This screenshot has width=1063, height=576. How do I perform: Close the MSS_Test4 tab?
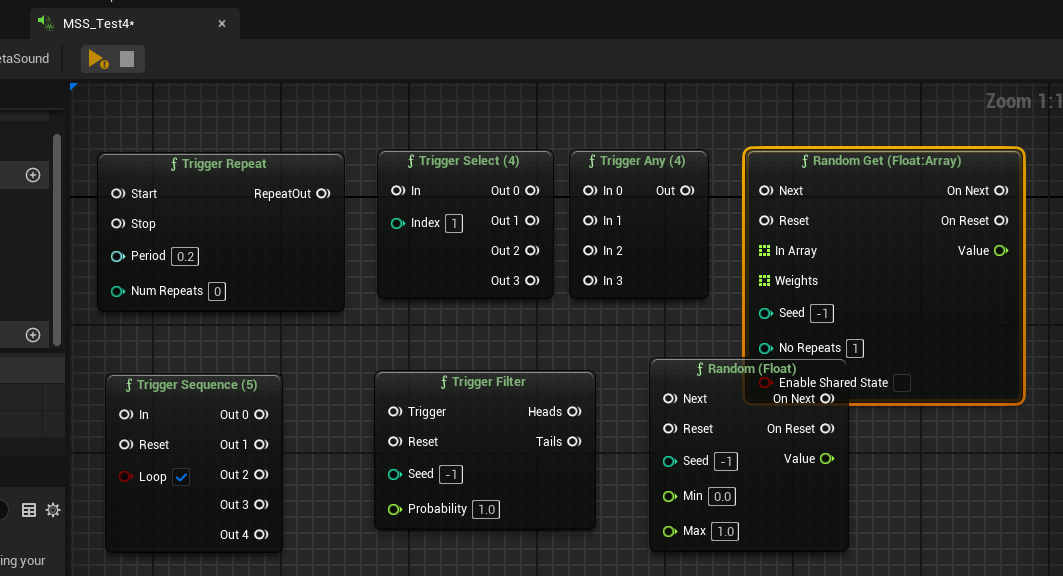point(222,24)
